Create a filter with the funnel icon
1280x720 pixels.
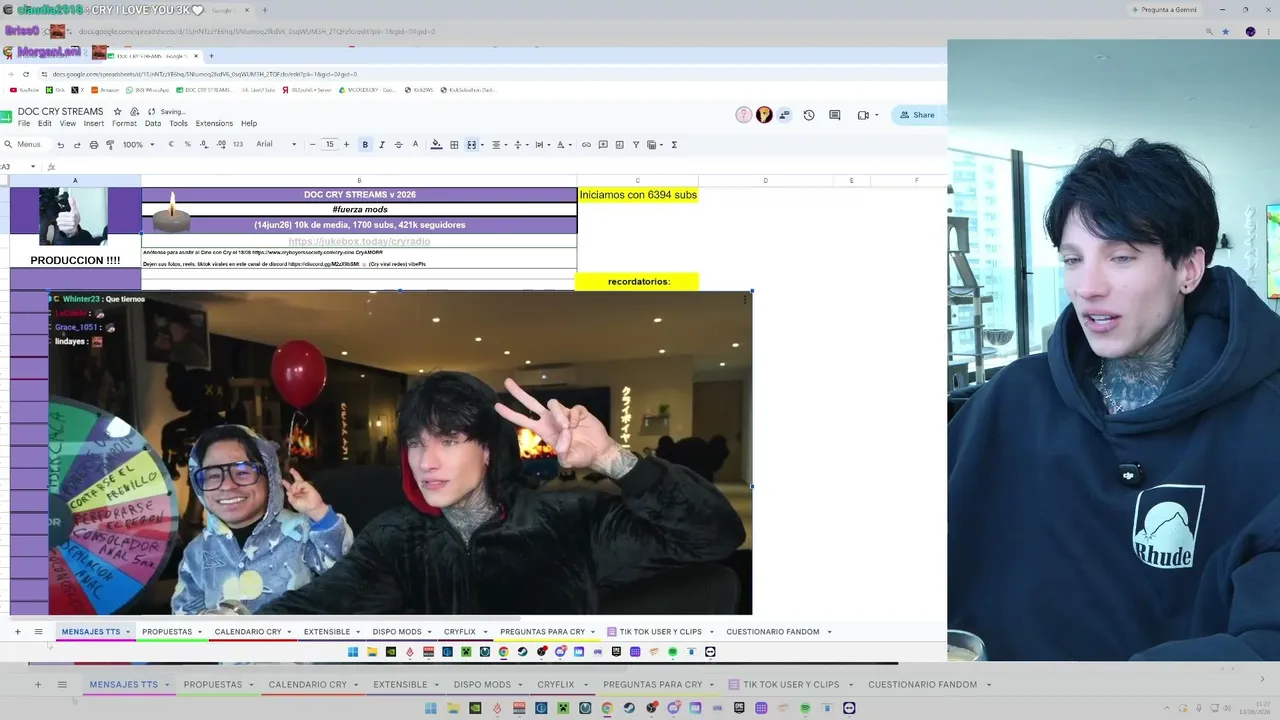coord(636,145)
